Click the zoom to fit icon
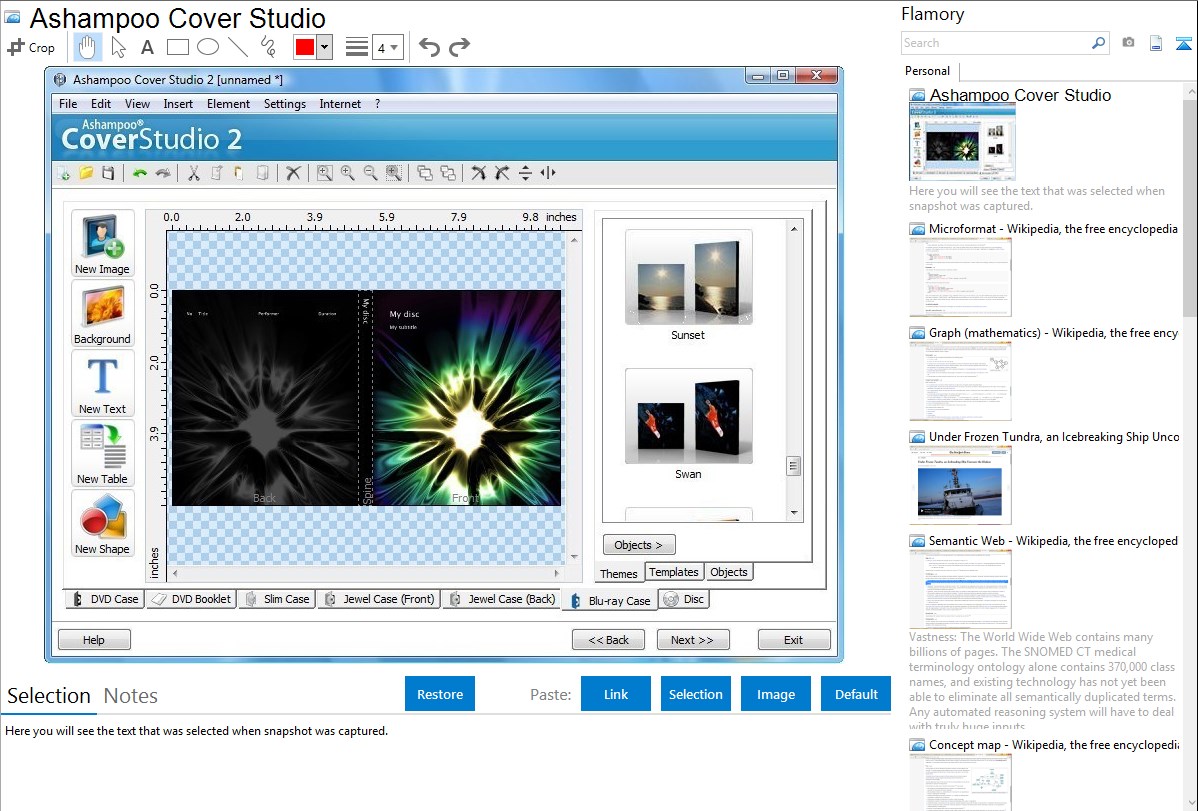Viewport: 1198px width, 811px height. point(325,174)
